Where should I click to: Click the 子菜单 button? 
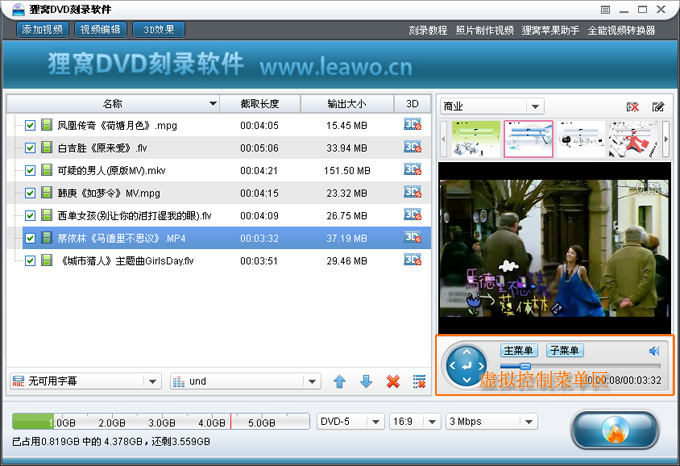point(565,350)
